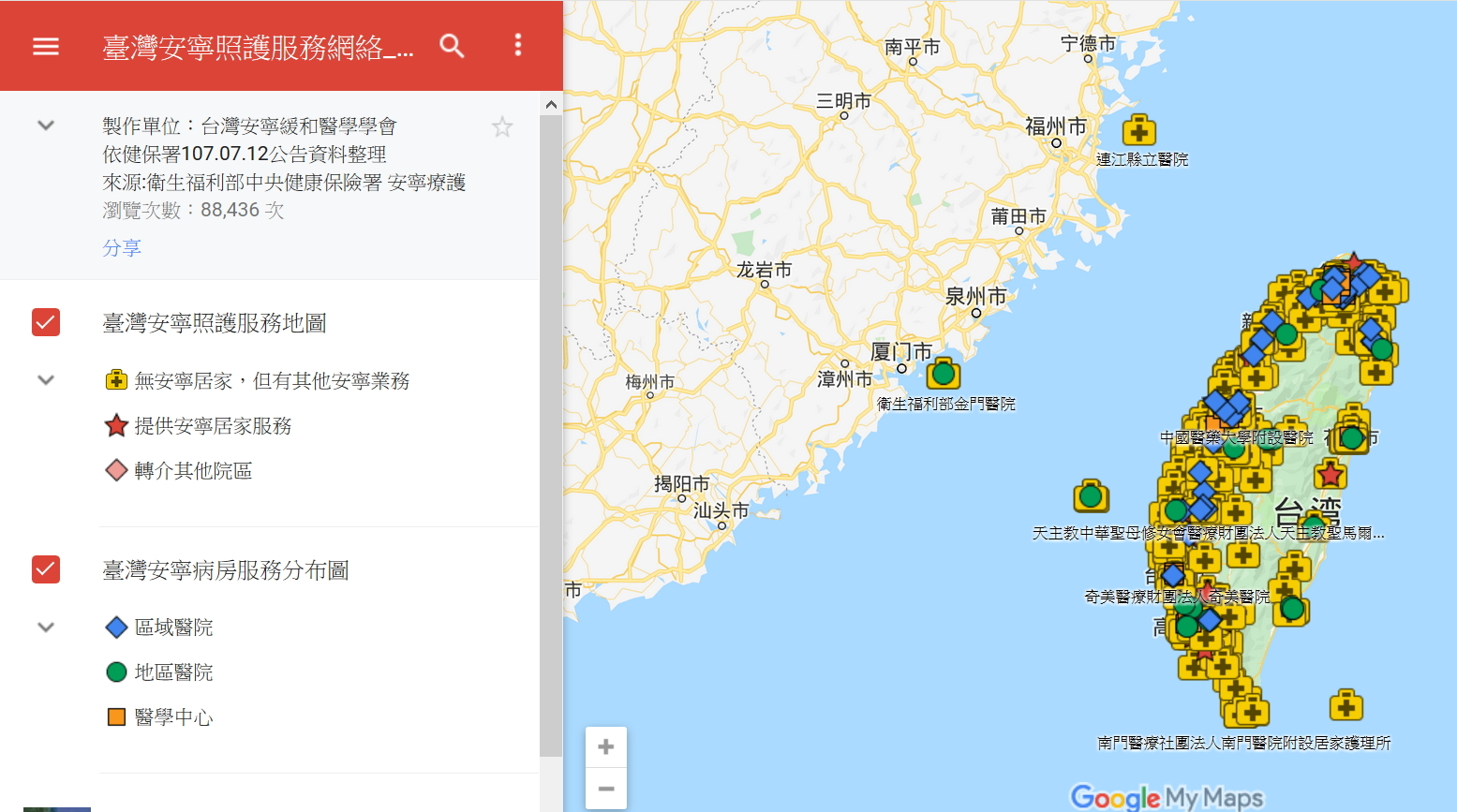Open the 天主教中華聖母修女會 offshore green marker
1457x812 pixels.
1091,495
